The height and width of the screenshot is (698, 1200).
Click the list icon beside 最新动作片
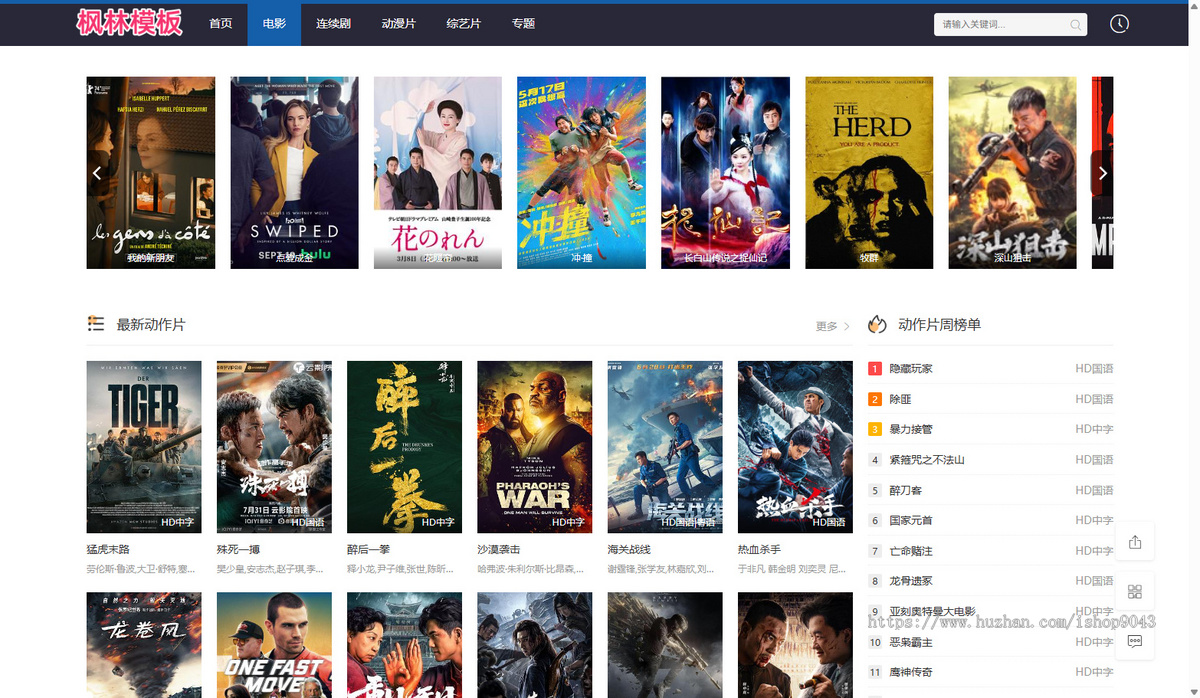96,323
